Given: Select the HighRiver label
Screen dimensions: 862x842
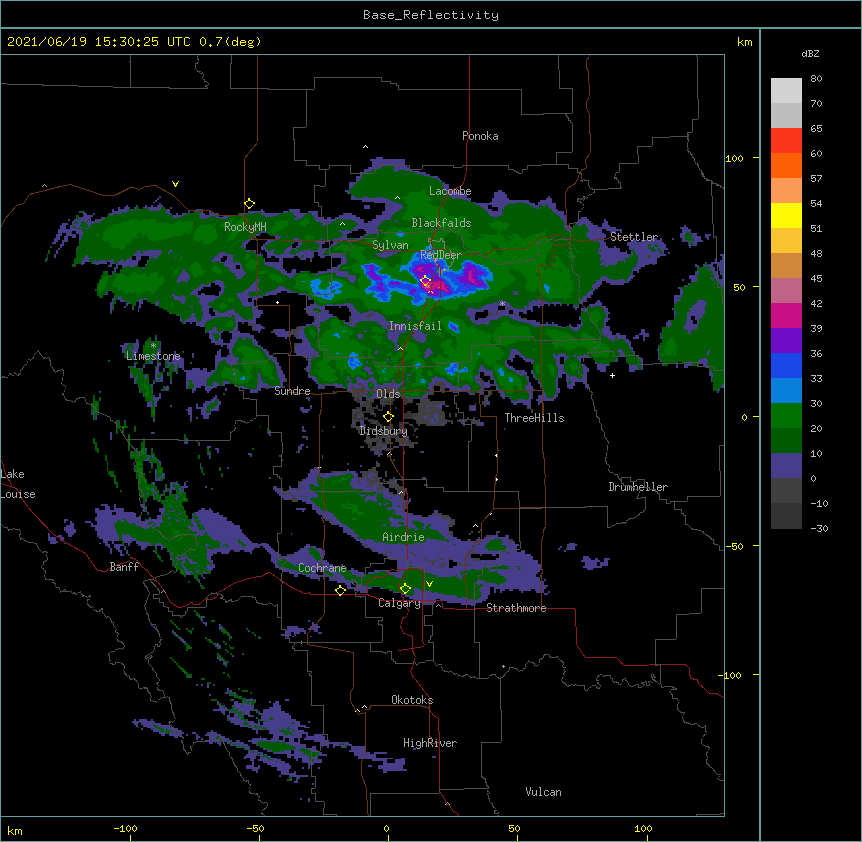Looking at the screenshot, I should click(x=430, y=743).
